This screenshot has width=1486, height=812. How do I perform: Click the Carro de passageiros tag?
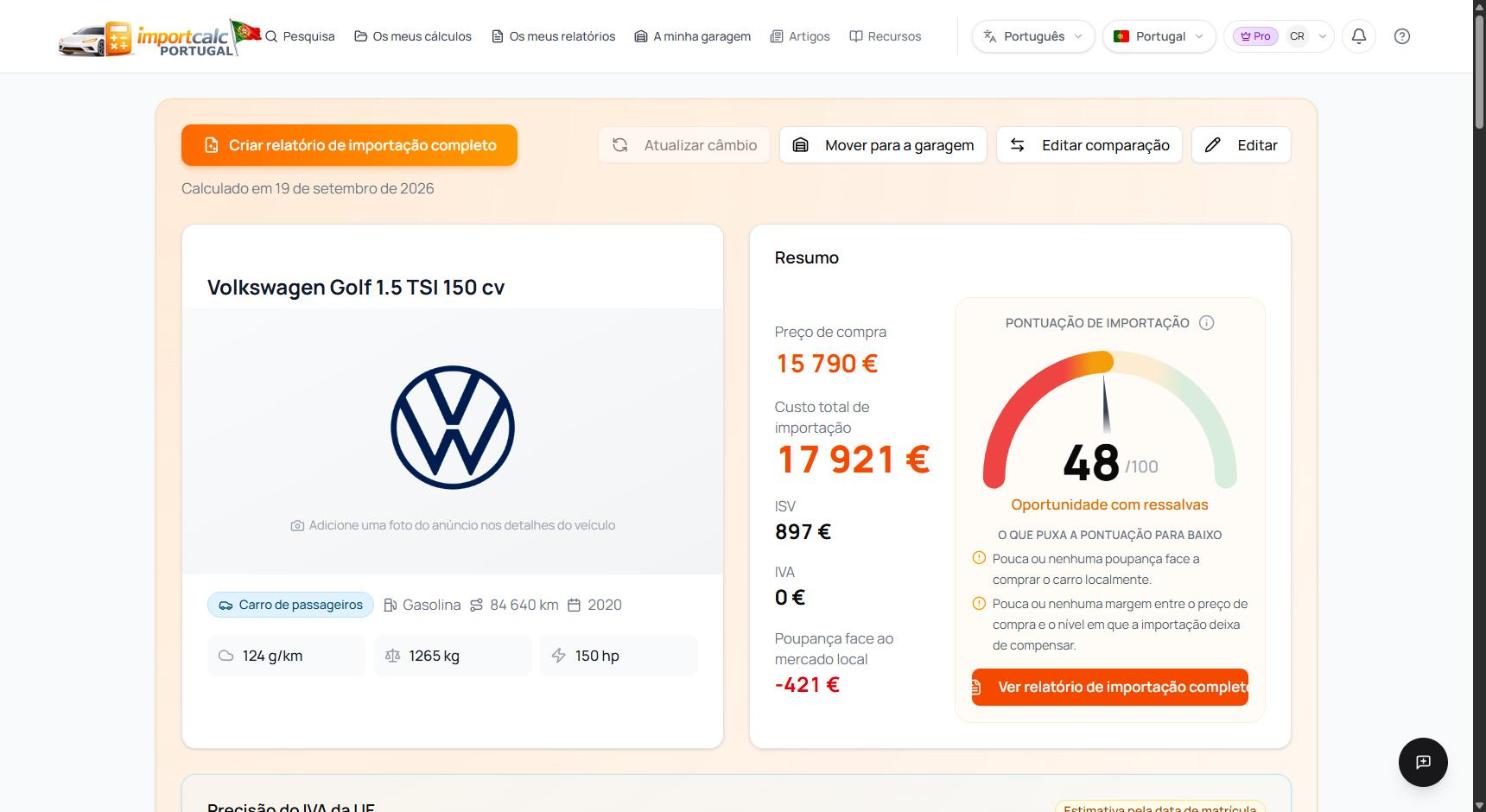click(x=290, y=605)
